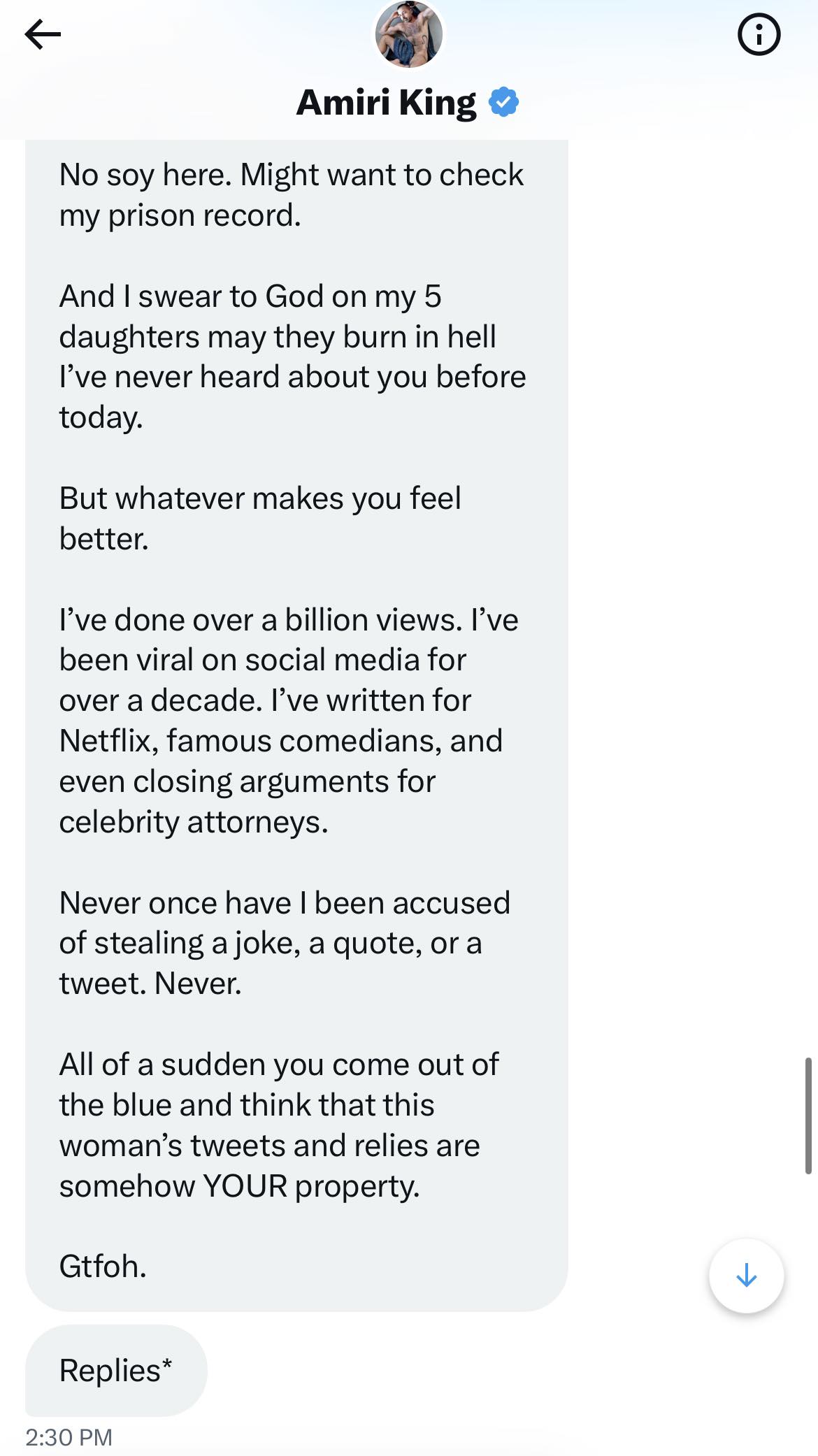The height and width of the screenshot is (1456, 818).
Task: Click "But whatever makes you feel better" text
Action: click(x=259, y=518)
